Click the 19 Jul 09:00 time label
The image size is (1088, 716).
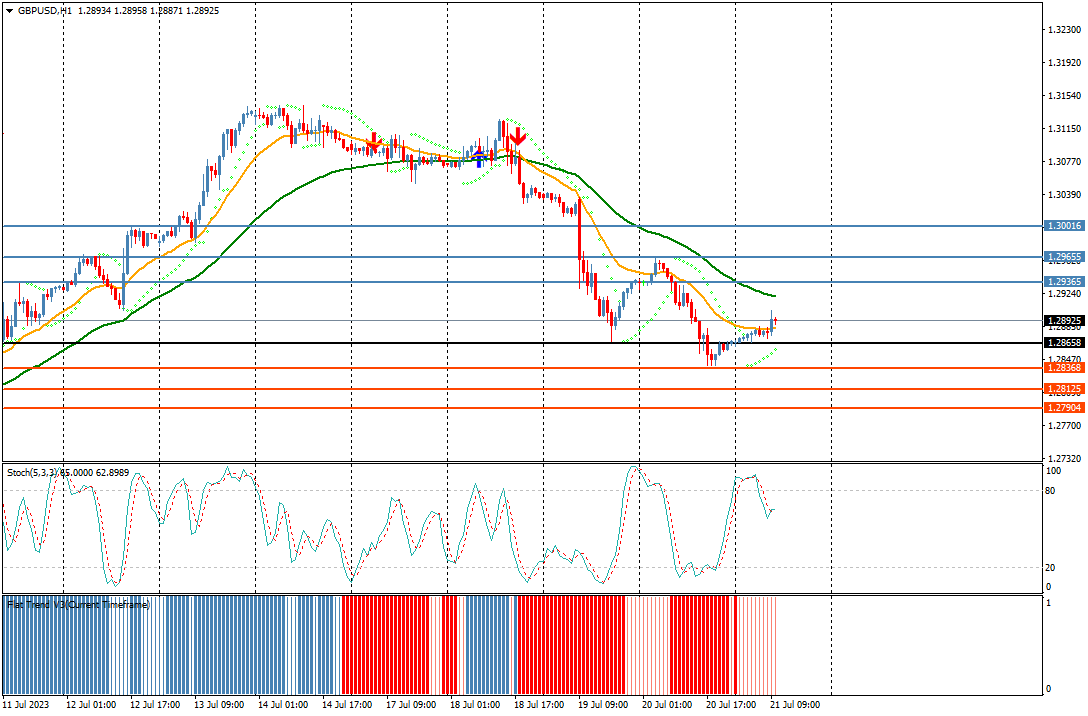click(x=602, y=705)
